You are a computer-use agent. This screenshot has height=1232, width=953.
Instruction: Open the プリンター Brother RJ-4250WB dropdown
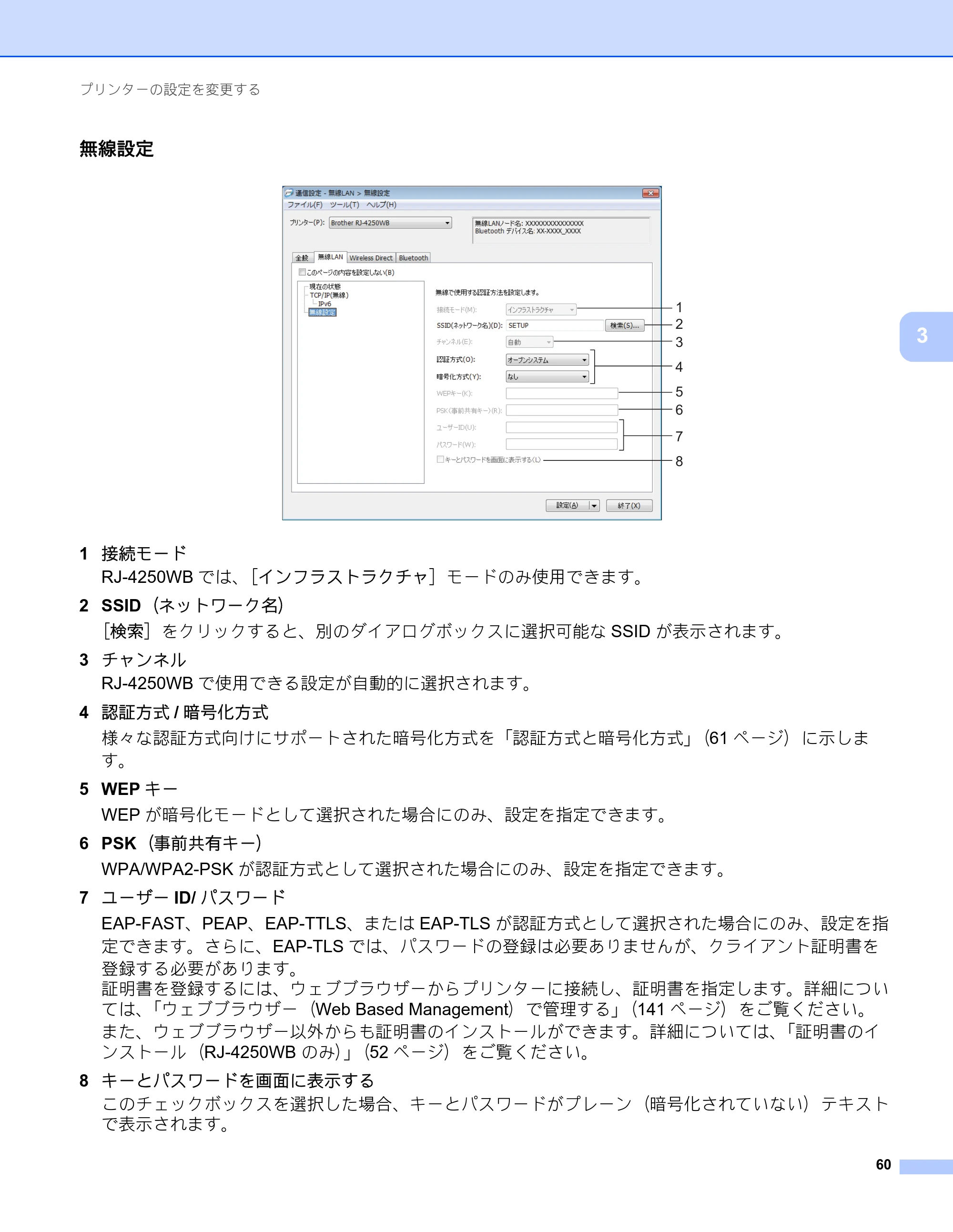tap(390, 223)
